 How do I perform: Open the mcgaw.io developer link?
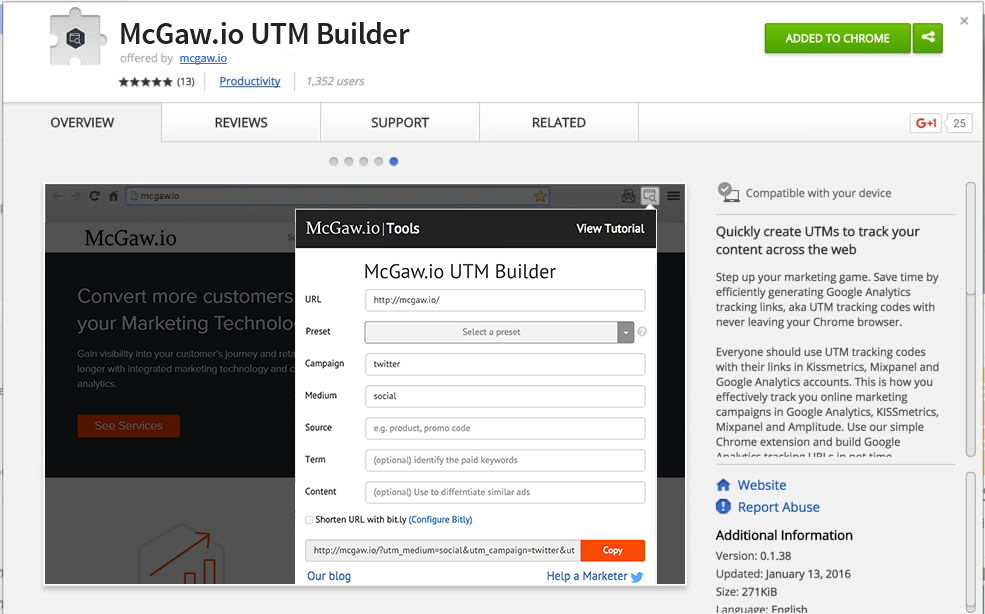coord(203,58)
